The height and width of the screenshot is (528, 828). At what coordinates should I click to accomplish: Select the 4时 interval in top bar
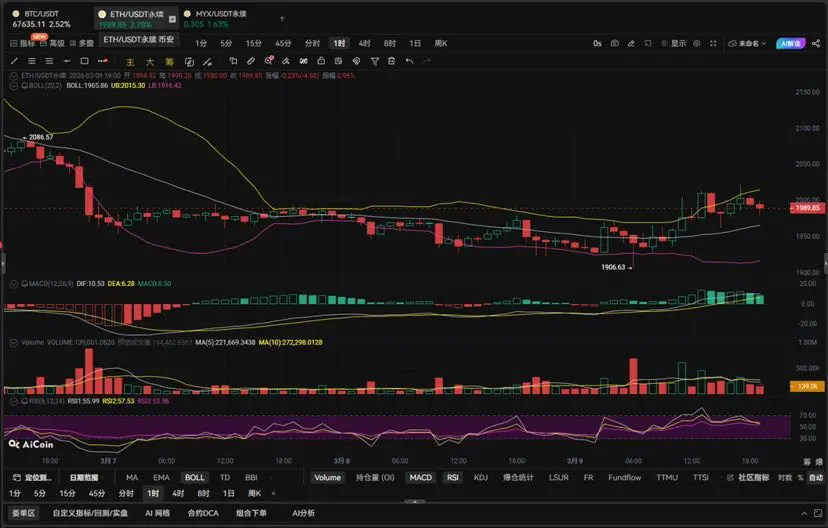[x=364, y=43]
